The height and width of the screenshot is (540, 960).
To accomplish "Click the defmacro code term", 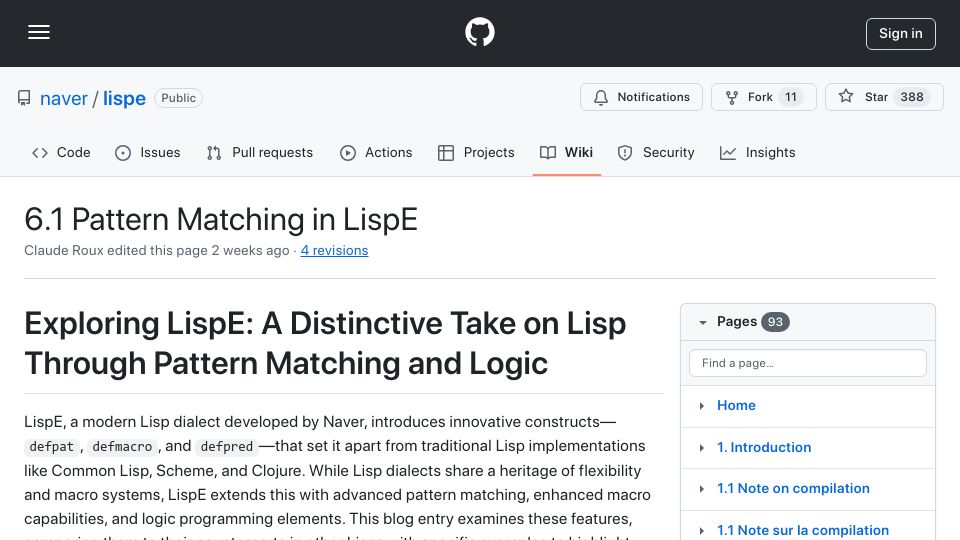I will tap(122, 447).
